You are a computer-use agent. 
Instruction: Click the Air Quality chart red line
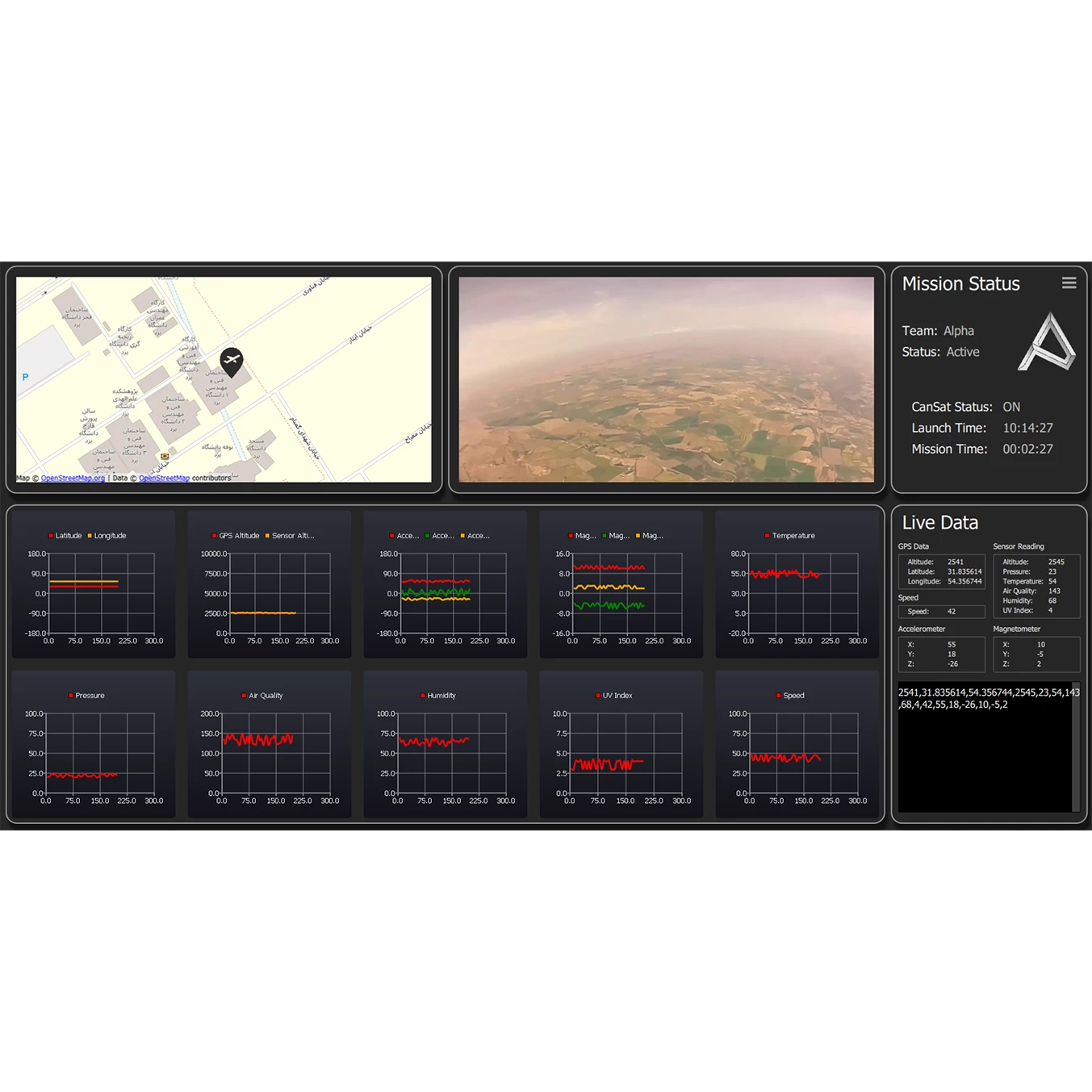258,739
